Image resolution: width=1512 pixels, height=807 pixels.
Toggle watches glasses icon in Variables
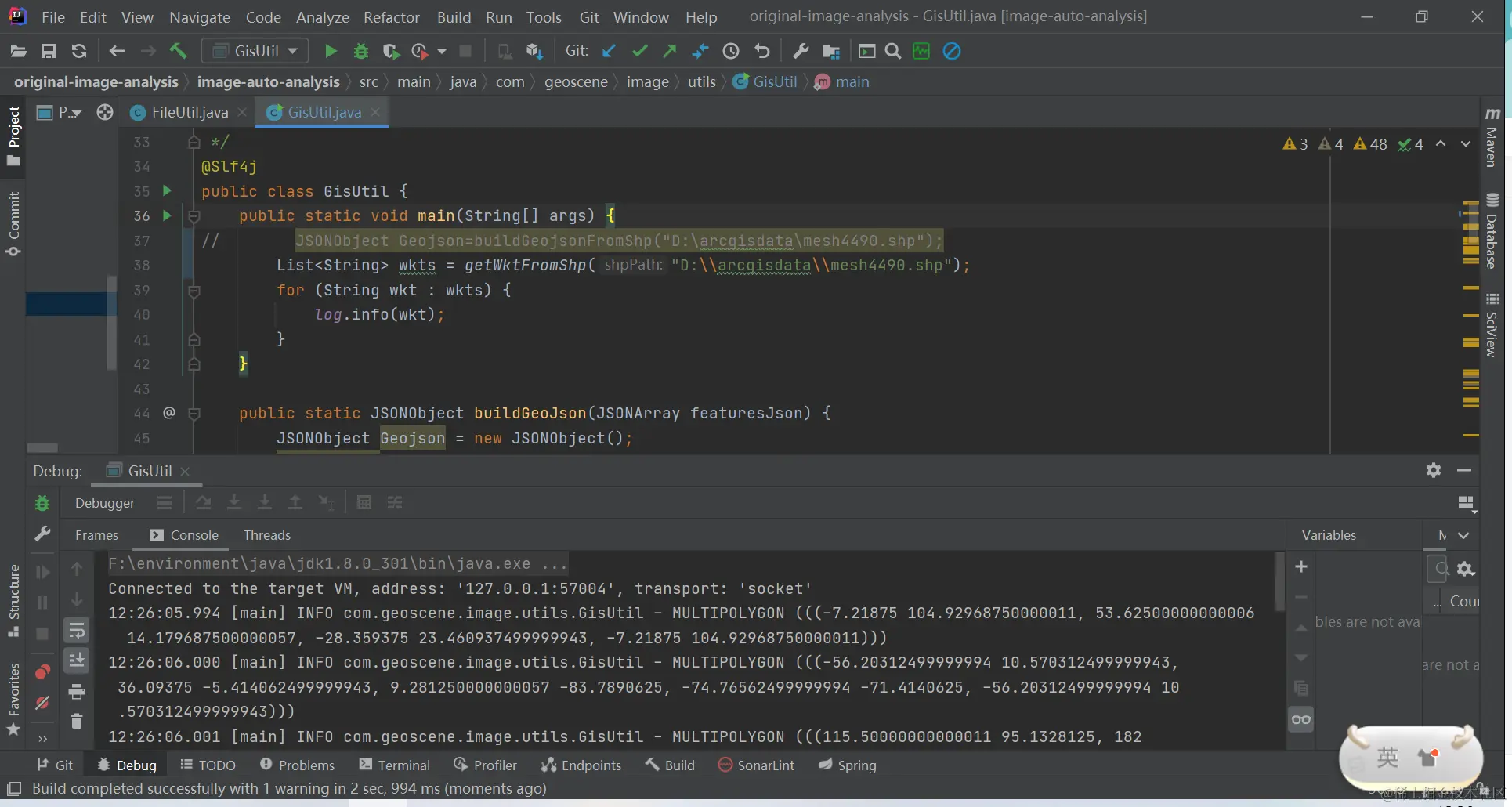click(1301, 720)
